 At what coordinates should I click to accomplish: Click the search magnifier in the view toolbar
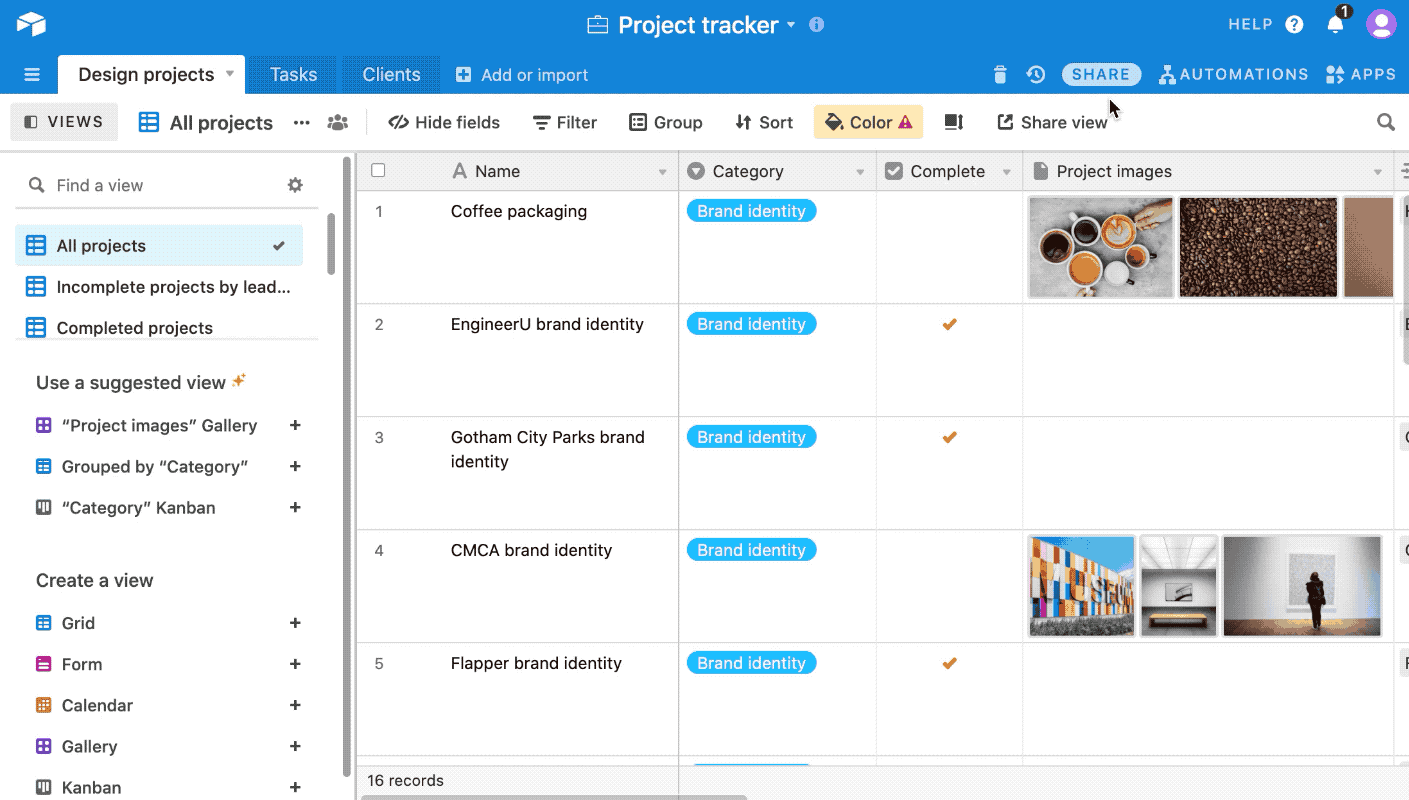click(1385, 121)
